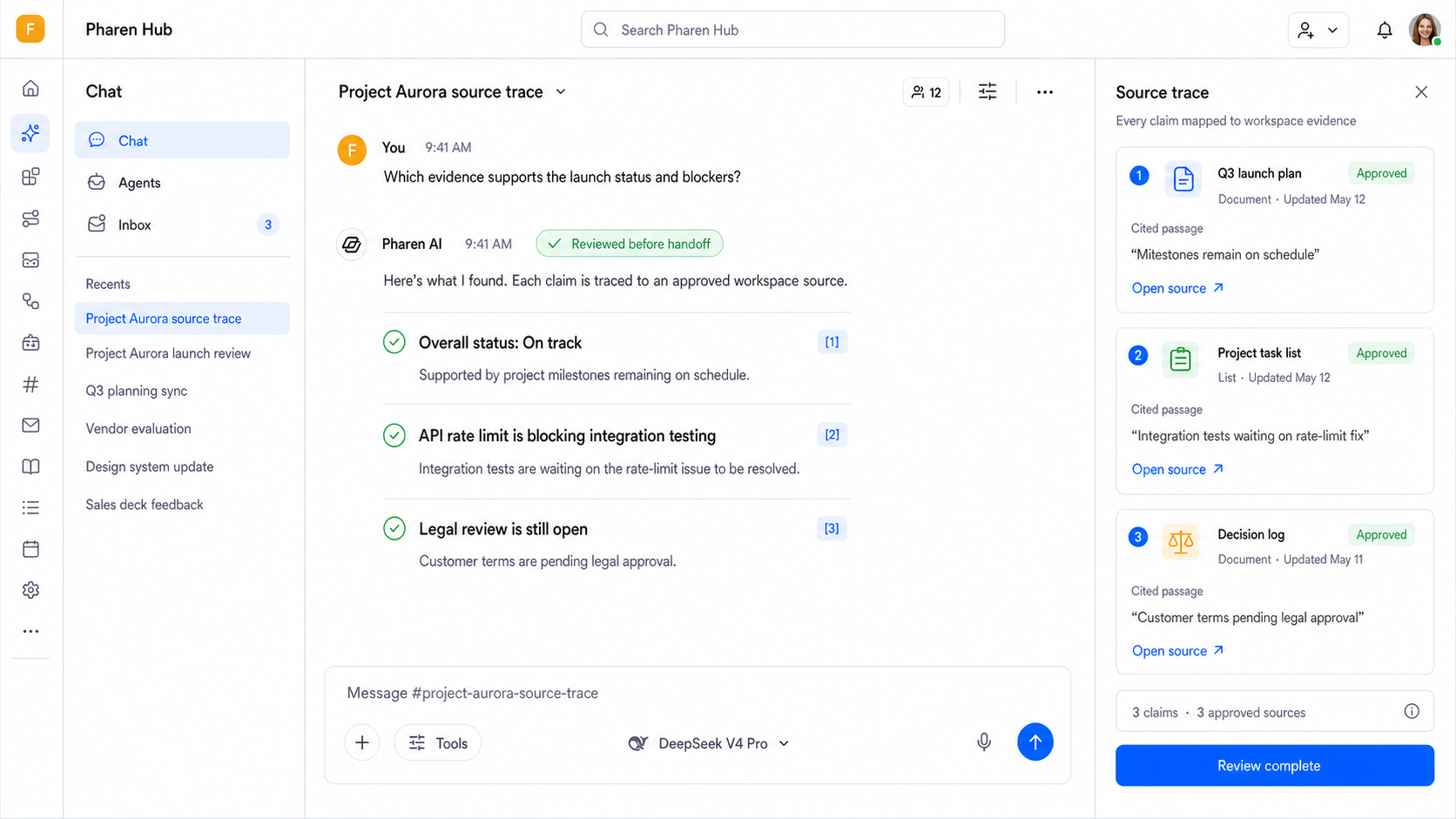Open the list icon in left rail

pos(30,507)
